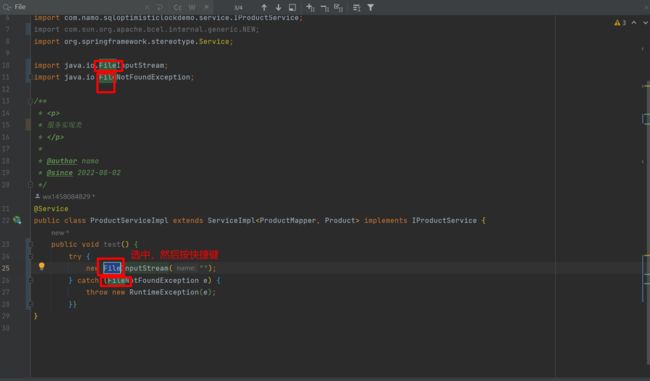Toggle Match Case (Cc) in find bar
The width and height of the screenshot is (650, 381).
pos(177,7)
